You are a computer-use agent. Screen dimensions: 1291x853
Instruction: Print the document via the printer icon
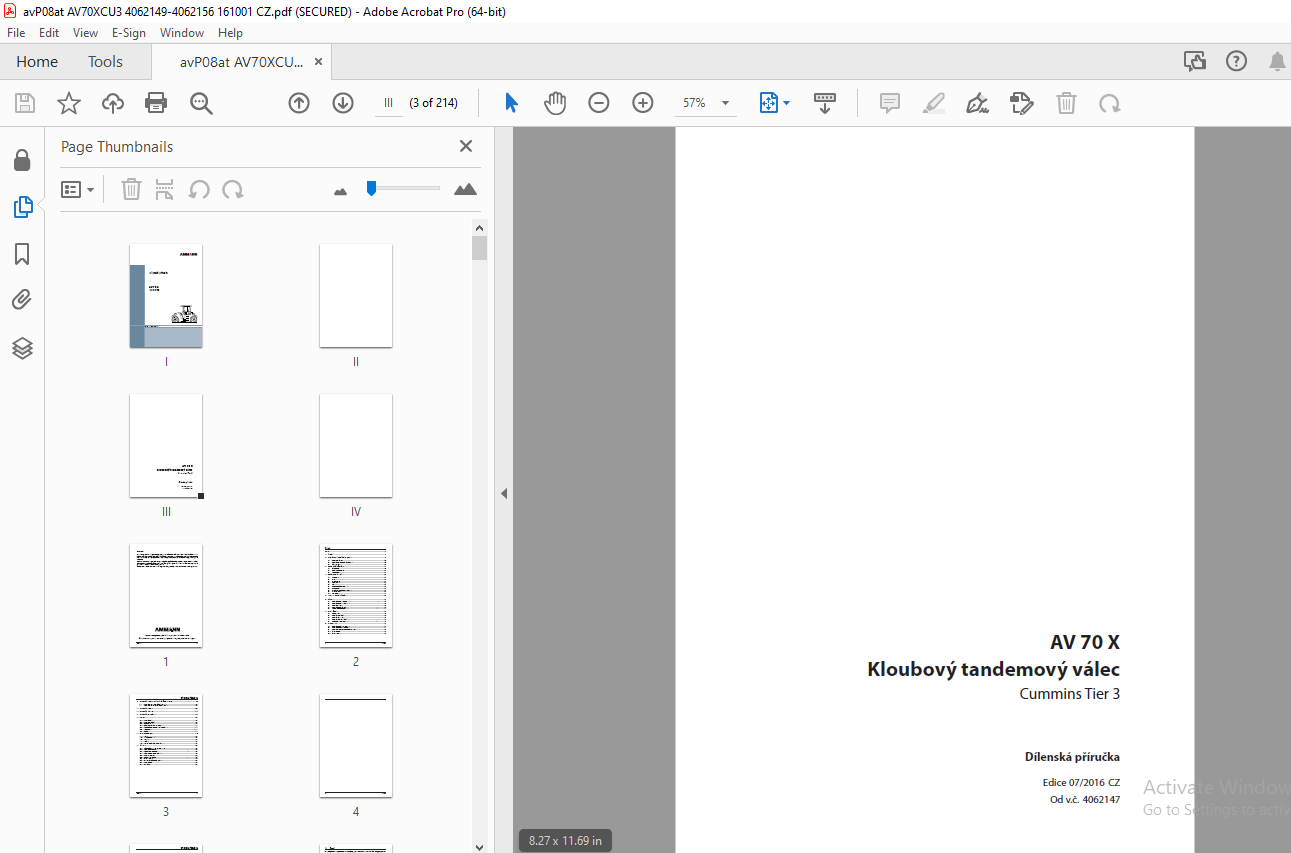(x=156, y=103)
